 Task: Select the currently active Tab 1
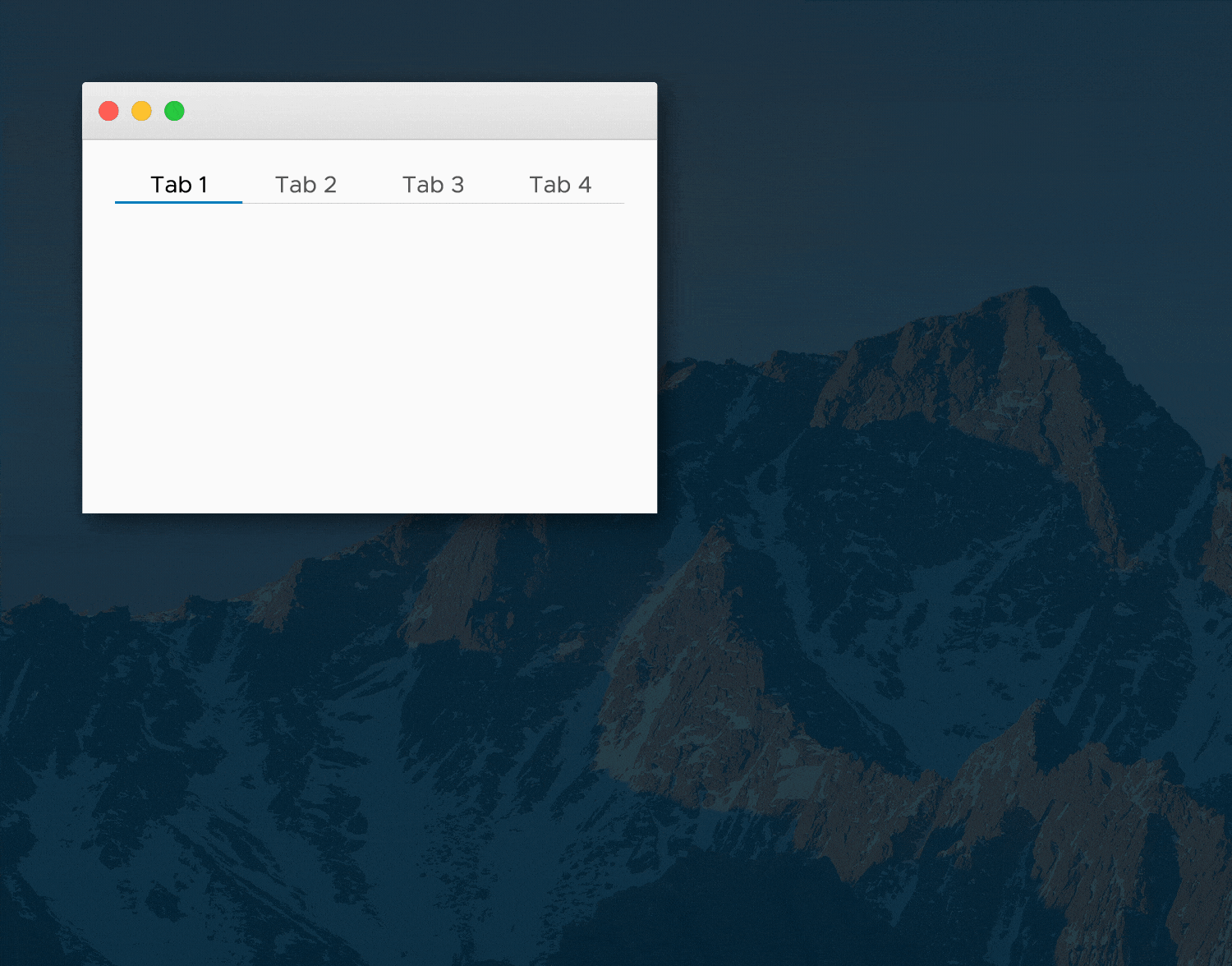tap(179, 184)
